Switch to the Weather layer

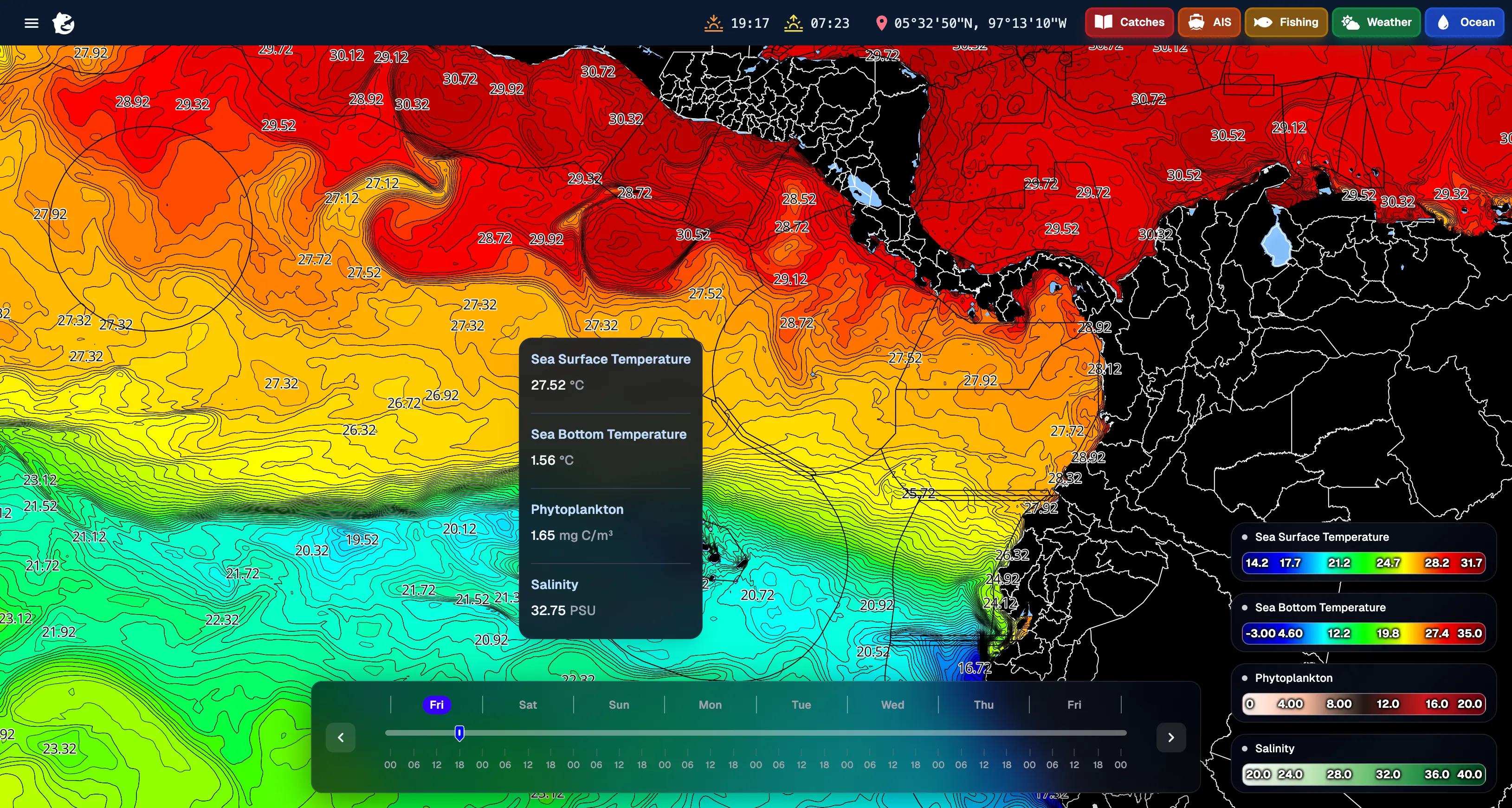(x=1376, y=22)
